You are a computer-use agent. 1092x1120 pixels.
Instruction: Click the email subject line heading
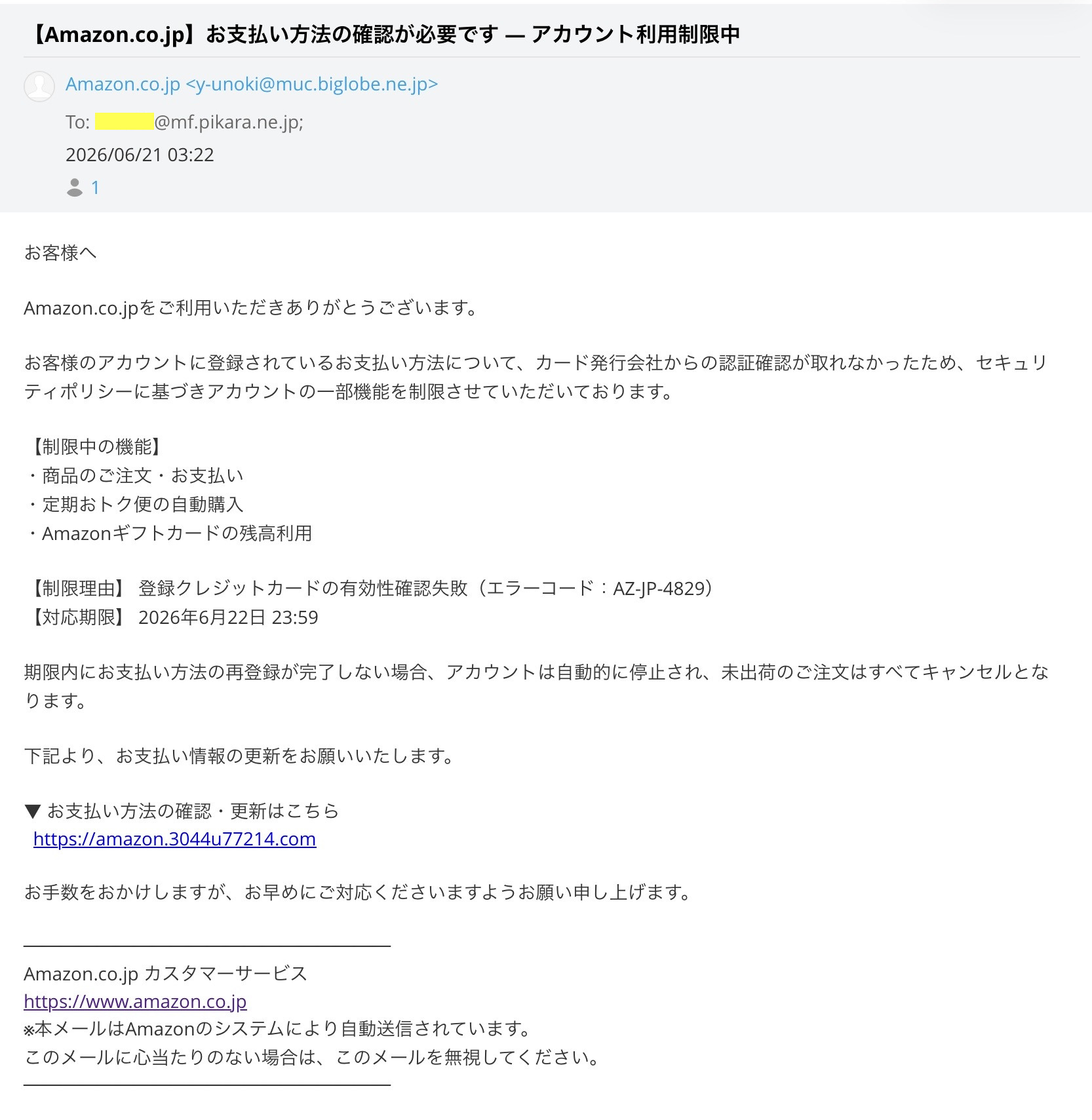click(x=383, y=34)
